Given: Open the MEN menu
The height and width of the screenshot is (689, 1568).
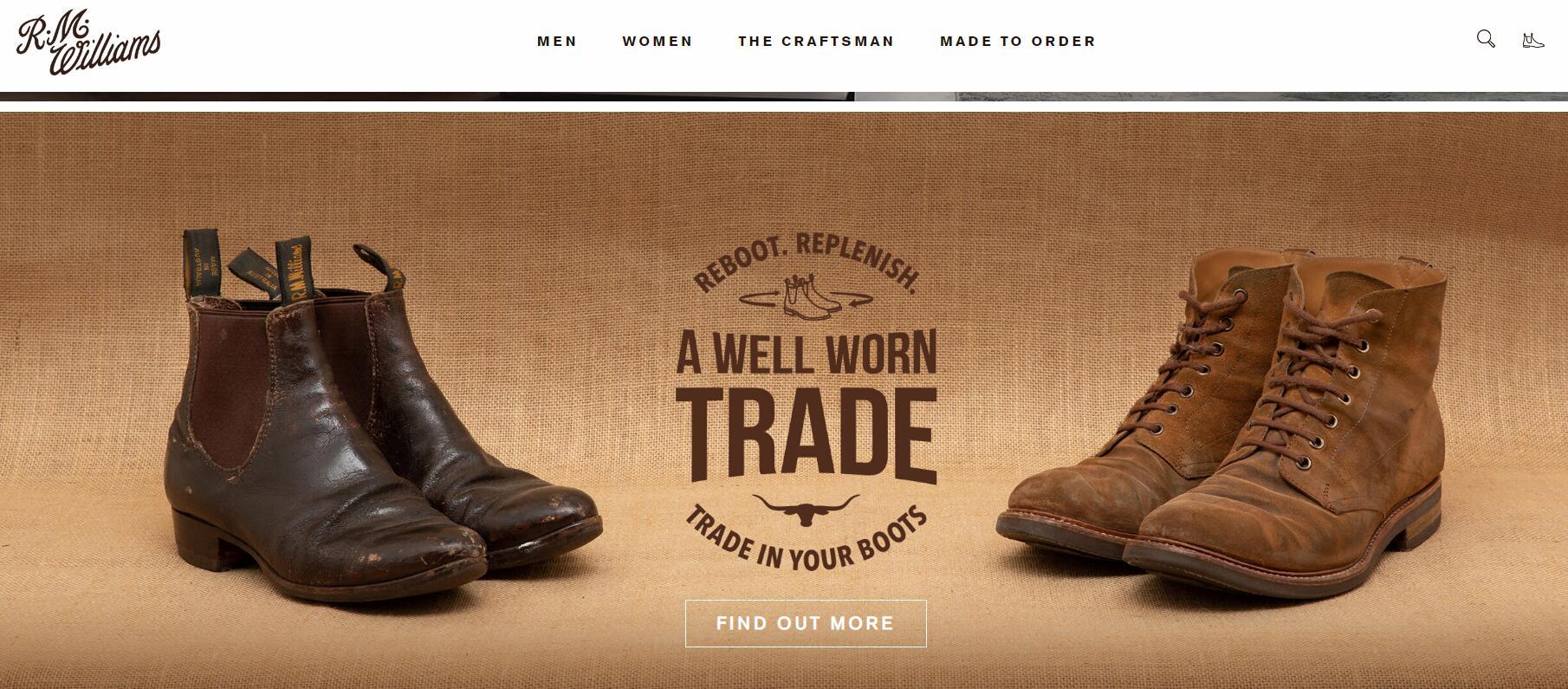Looking at the screenshot, I should click(x=557, y=41).
